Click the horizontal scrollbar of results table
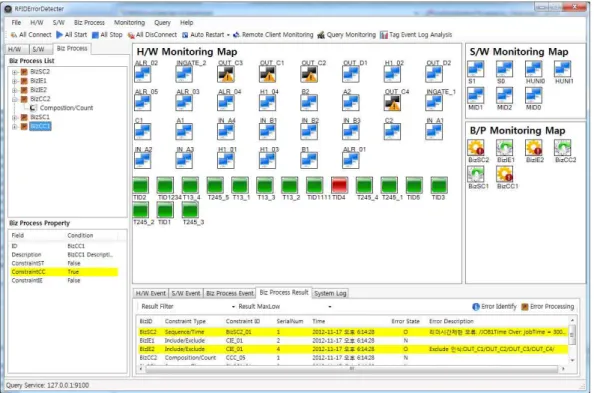This screenshot has width=594, height=393. [352, 368]
